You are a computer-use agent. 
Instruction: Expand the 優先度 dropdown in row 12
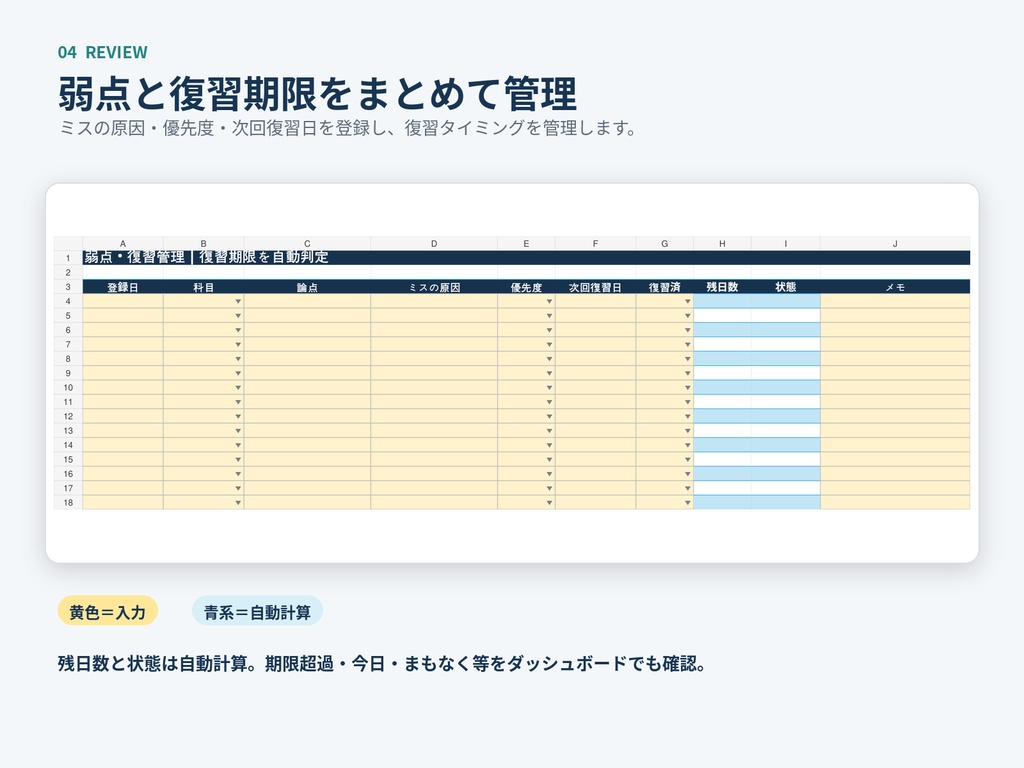coord(549,416)
